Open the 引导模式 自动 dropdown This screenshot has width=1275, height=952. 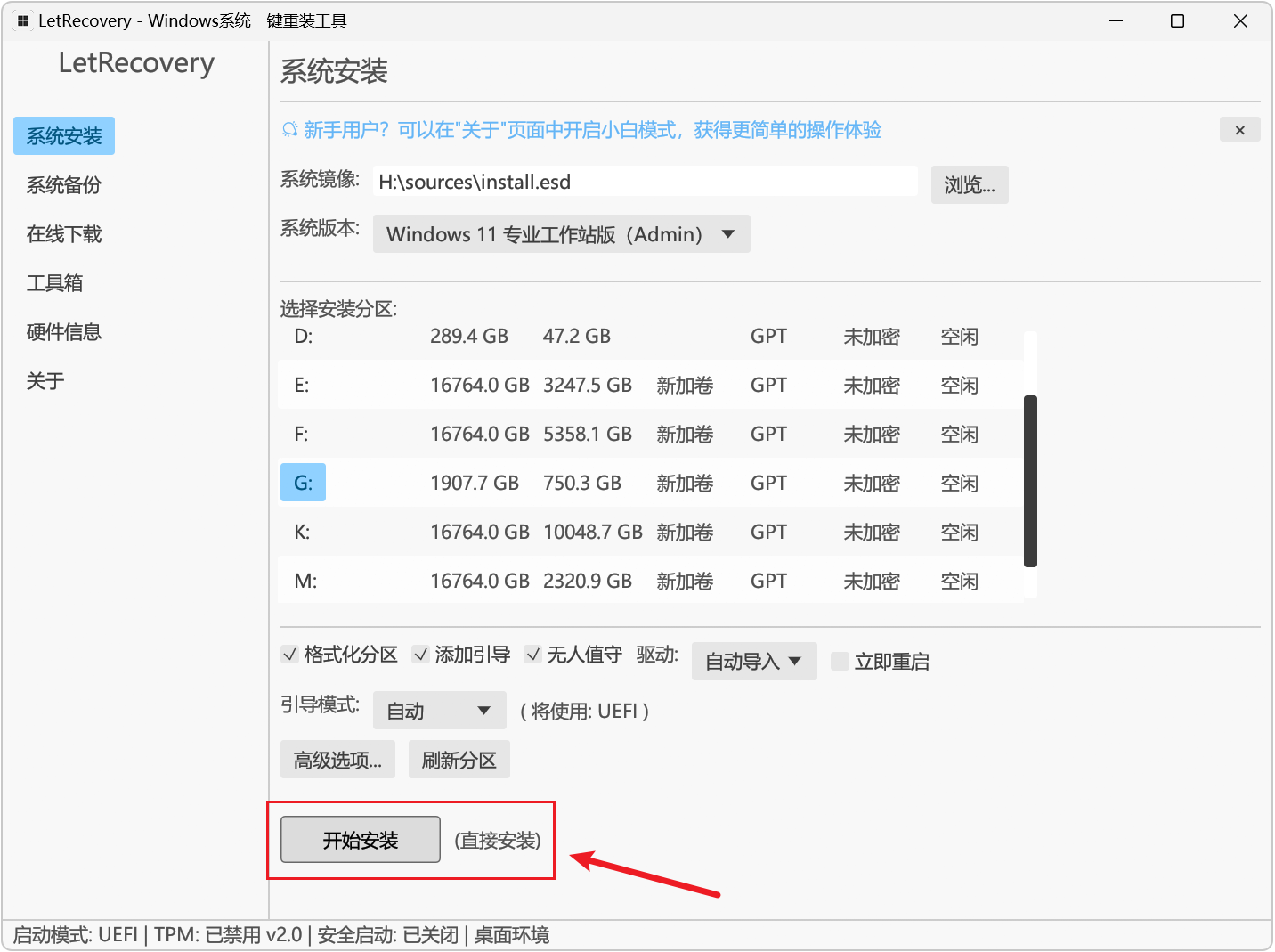pos(439,711)
